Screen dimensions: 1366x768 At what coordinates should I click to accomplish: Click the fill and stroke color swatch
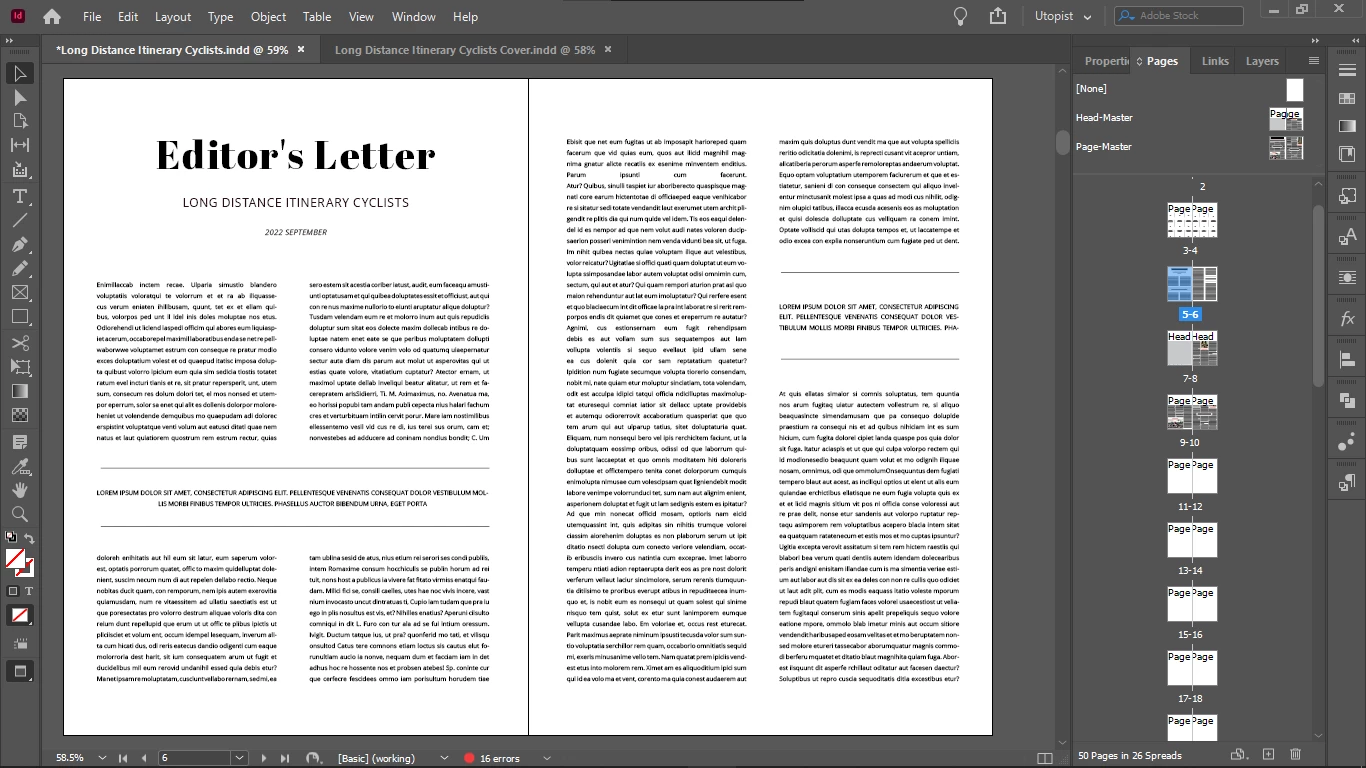[x=19, y=563]
